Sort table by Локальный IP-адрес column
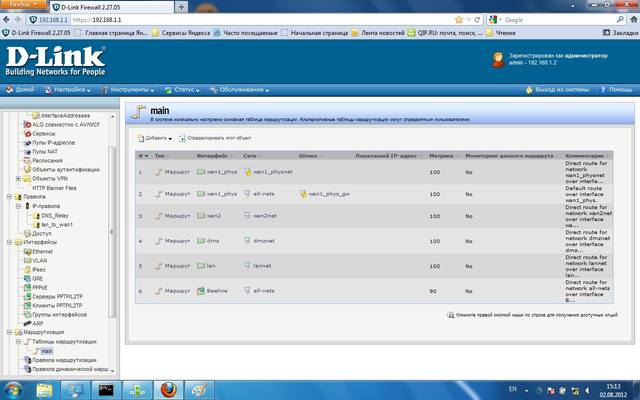 388,156
